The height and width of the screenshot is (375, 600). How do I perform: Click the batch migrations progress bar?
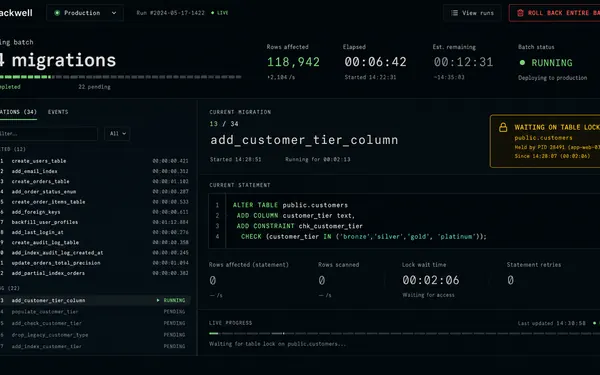pyautogui.click(x=121, y=77)
